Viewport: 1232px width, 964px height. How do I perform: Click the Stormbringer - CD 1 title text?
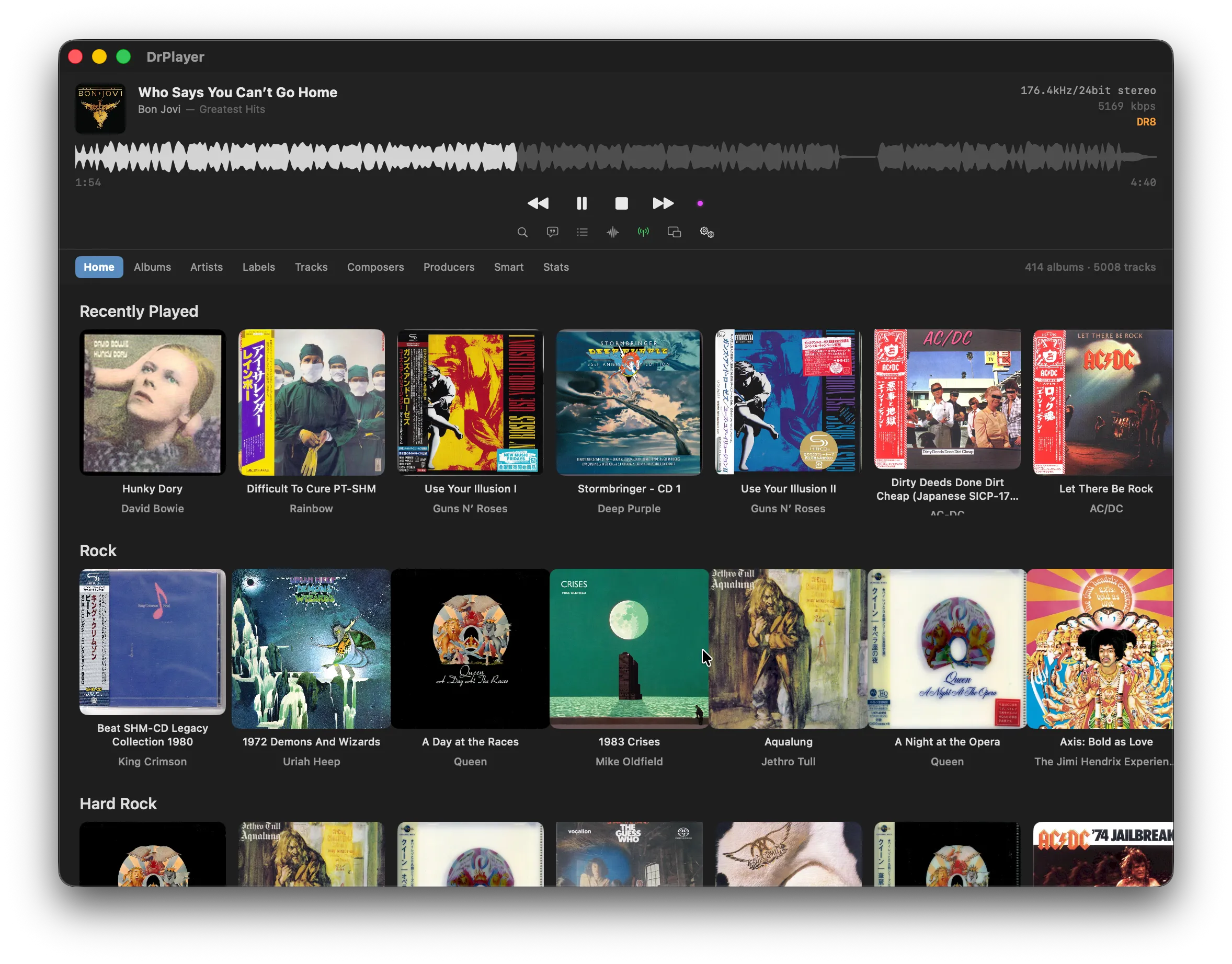click(x=629, y=489)
